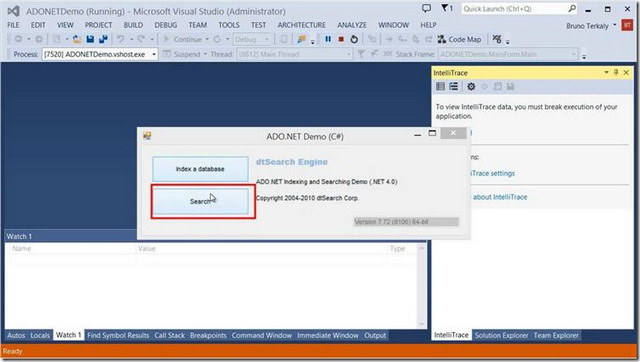This screenshot has width=640, height=362.
Task: Stop debugging with the red square icon
Action: click(341, 39)
